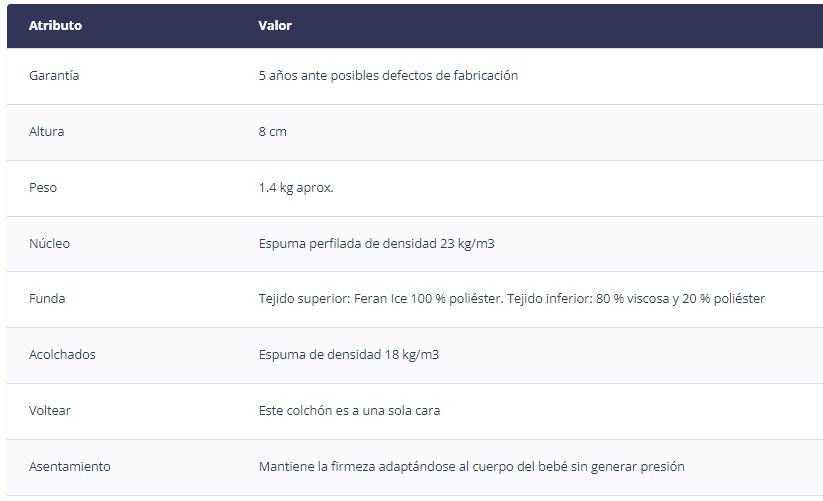Viewport: 823px width, 501px height.
Task: Select the Asentamiento row label
Action: [x=69, y=466]
